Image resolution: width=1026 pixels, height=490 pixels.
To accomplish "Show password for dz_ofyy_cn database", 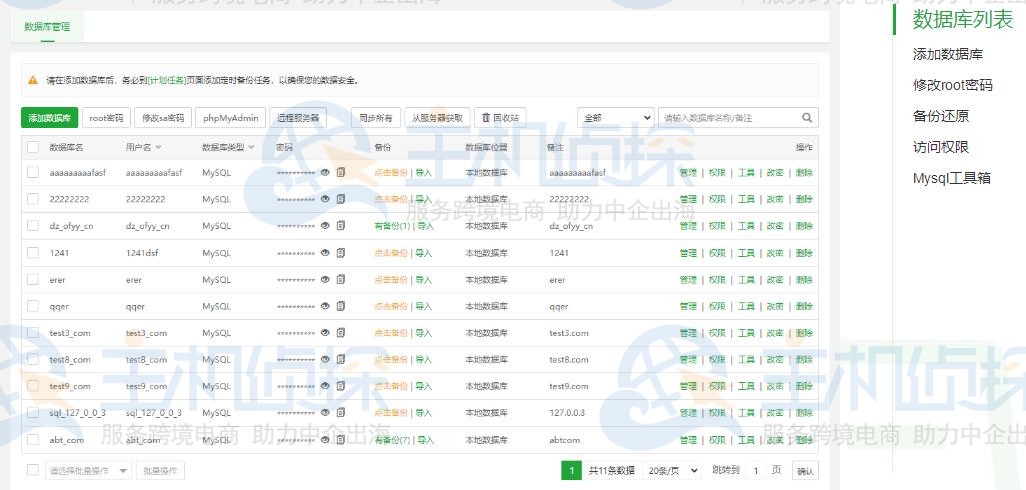I will pos(325,226).
